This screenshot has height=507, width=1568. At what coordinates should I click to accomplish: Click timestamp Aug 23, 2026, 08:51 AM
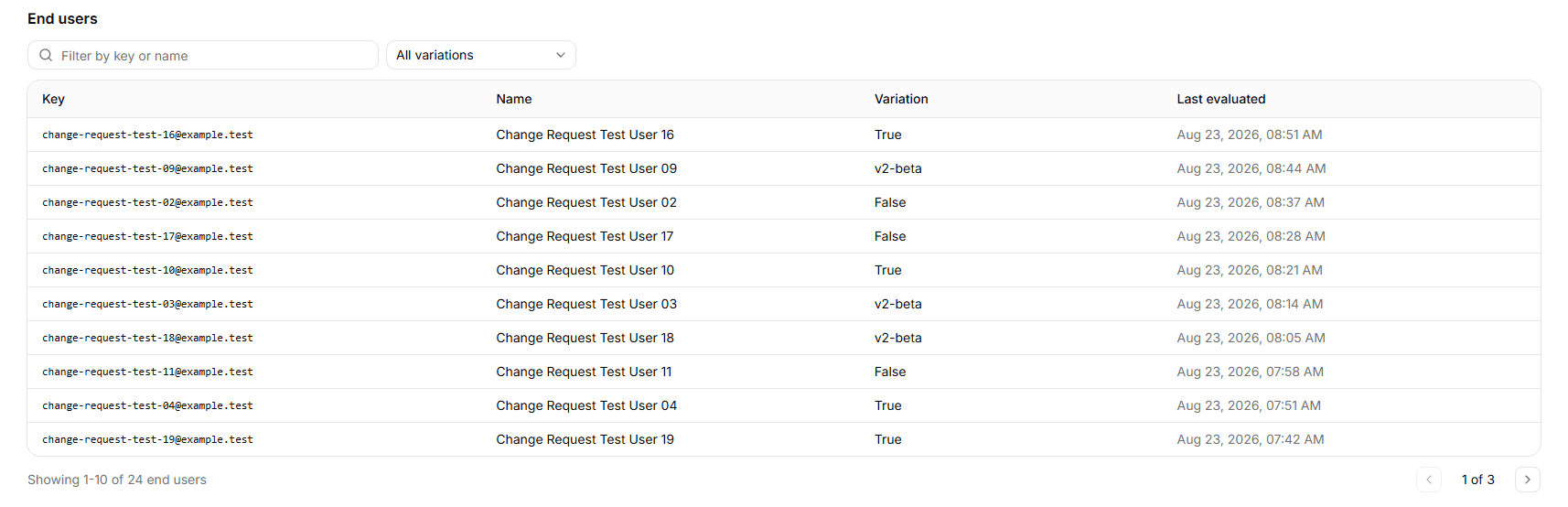[x=1250, y=135]
